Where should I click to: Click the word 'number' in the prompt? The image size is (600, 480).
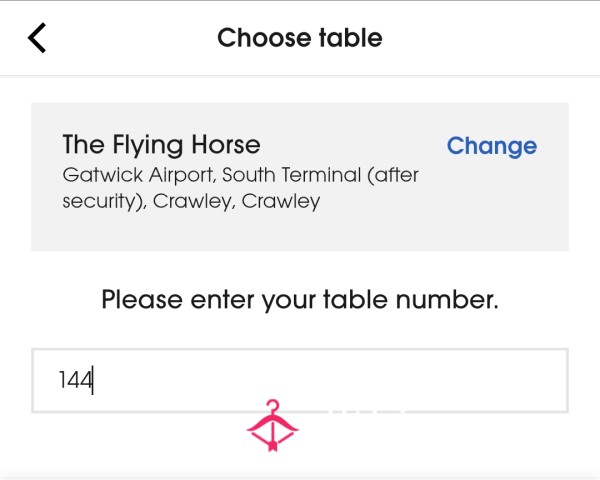pos(447,299)
